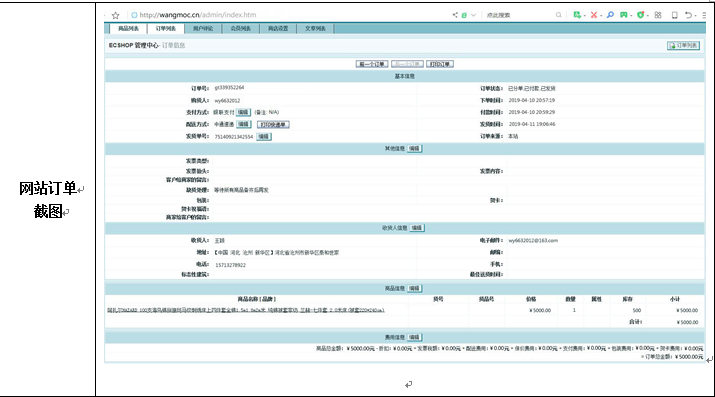Click the green download extension icon
The height and width of the screenshot is (397, 715).
point(577,15)
